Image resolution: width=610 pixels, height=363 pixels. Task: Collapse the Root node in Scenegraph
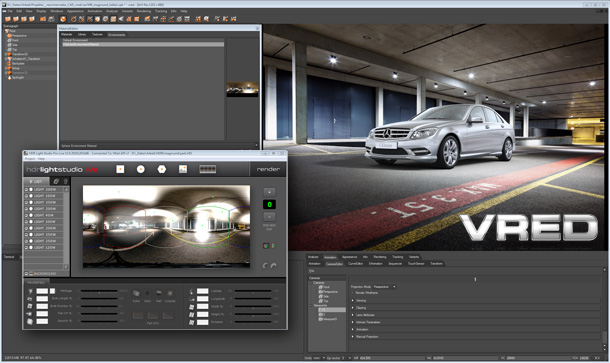point(4,31)
